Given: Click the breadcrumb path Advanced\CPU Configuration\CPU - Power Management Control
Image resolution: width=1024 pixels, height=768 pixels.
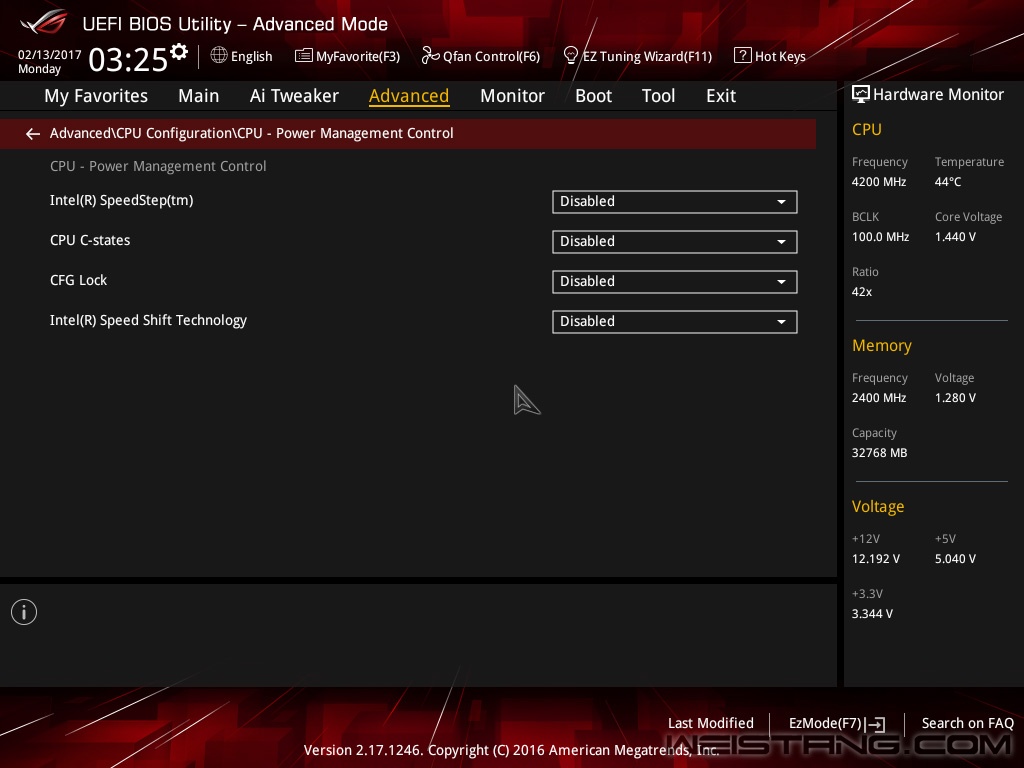Looking at the screenshot, I should (x=251, y=133).
